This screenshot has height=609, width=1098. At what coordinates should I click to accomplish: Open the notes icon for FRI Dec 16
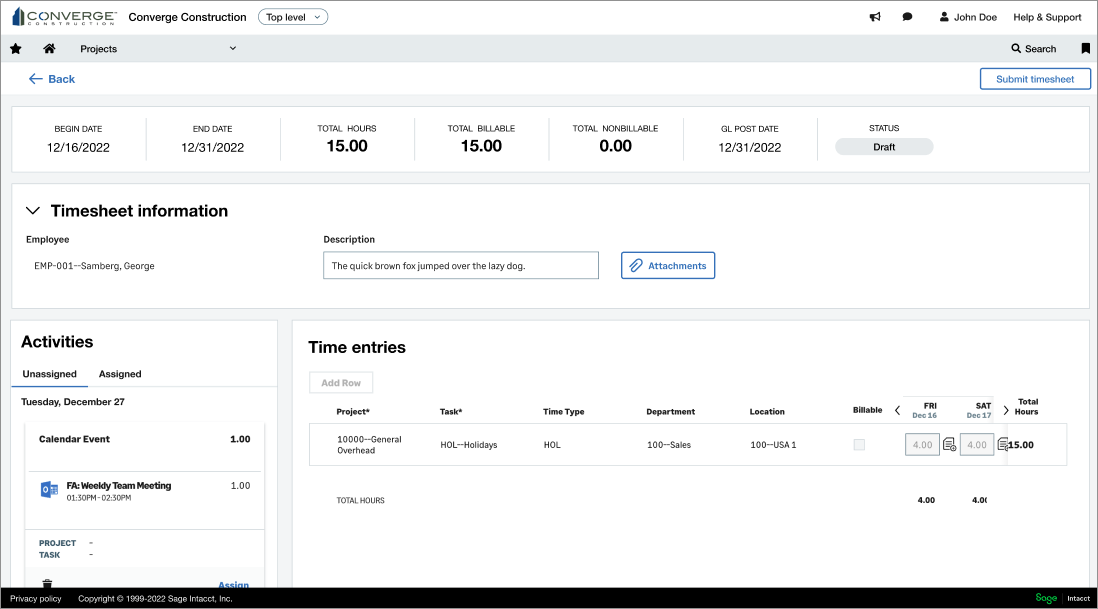[949, 445]
